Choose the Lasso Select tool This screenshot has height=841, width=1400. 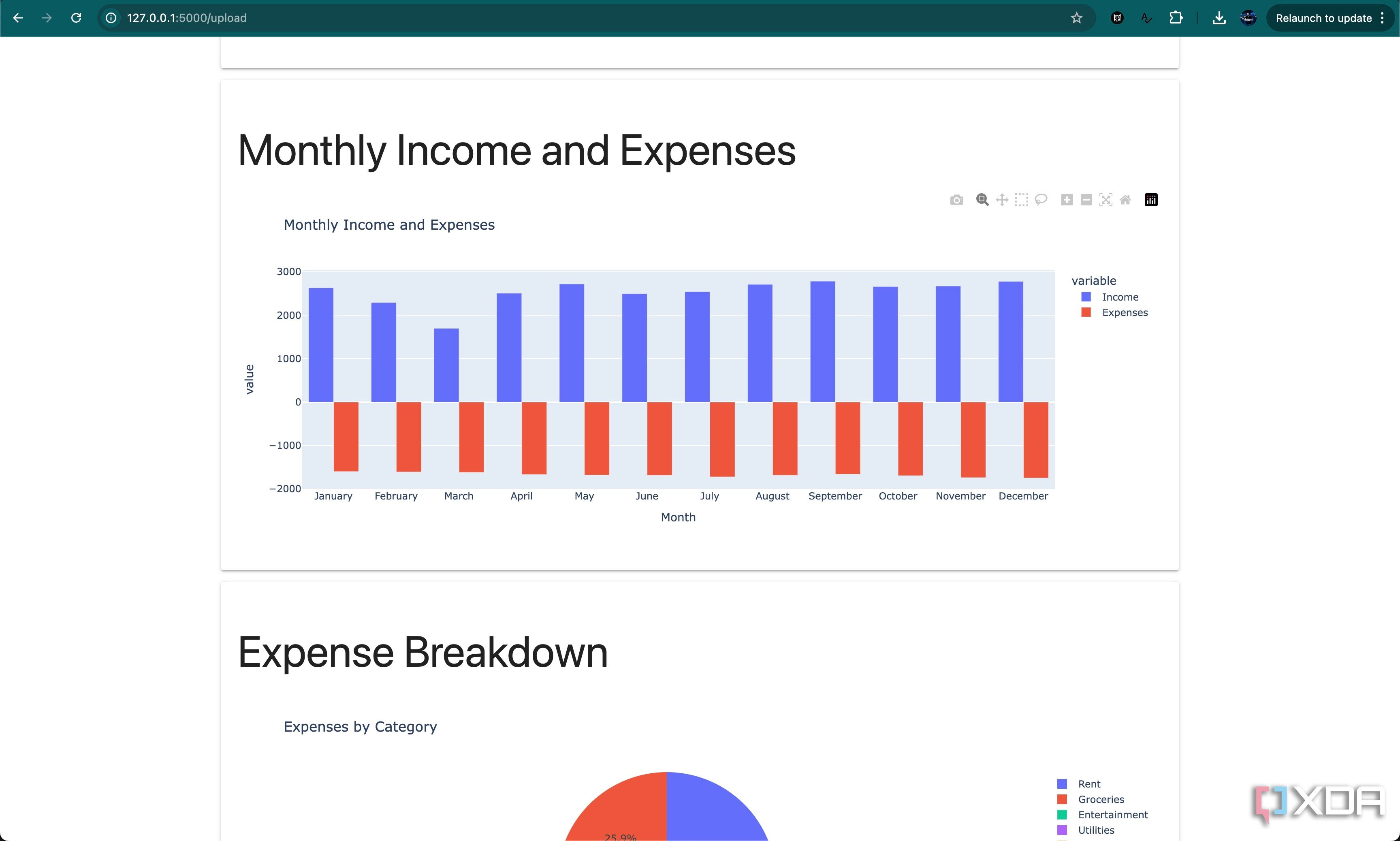click(x=1041, y=200)
